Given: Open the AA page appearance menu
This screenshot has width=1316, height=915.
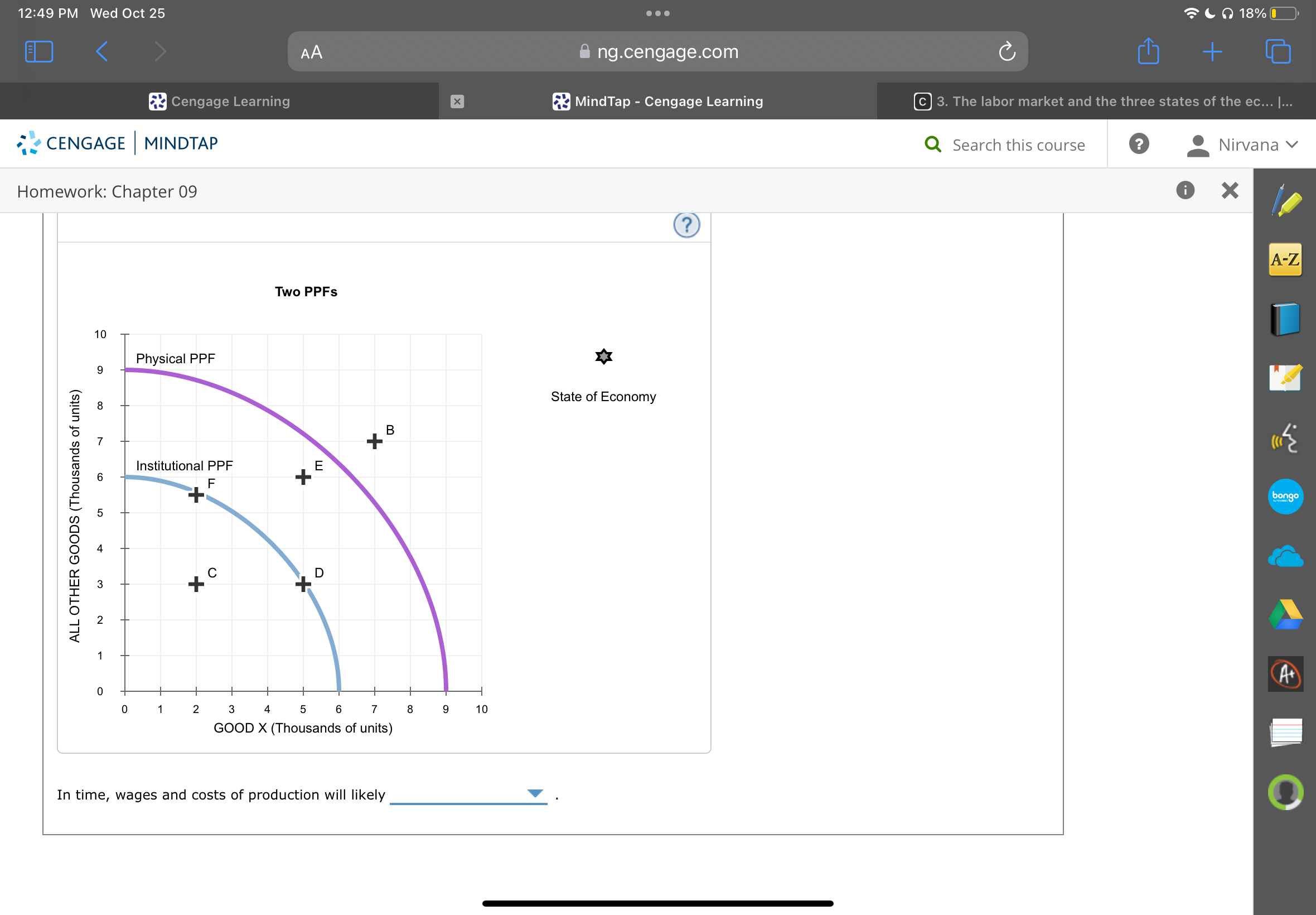Looking at the screenshot, I should tap(311, 51).
